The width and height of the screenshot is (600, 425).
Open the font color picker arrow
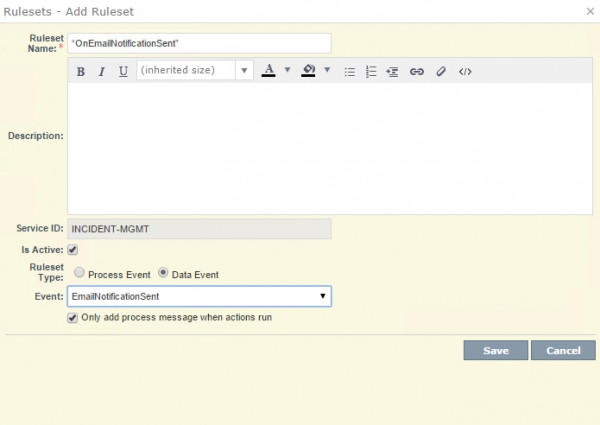point(287,70)
